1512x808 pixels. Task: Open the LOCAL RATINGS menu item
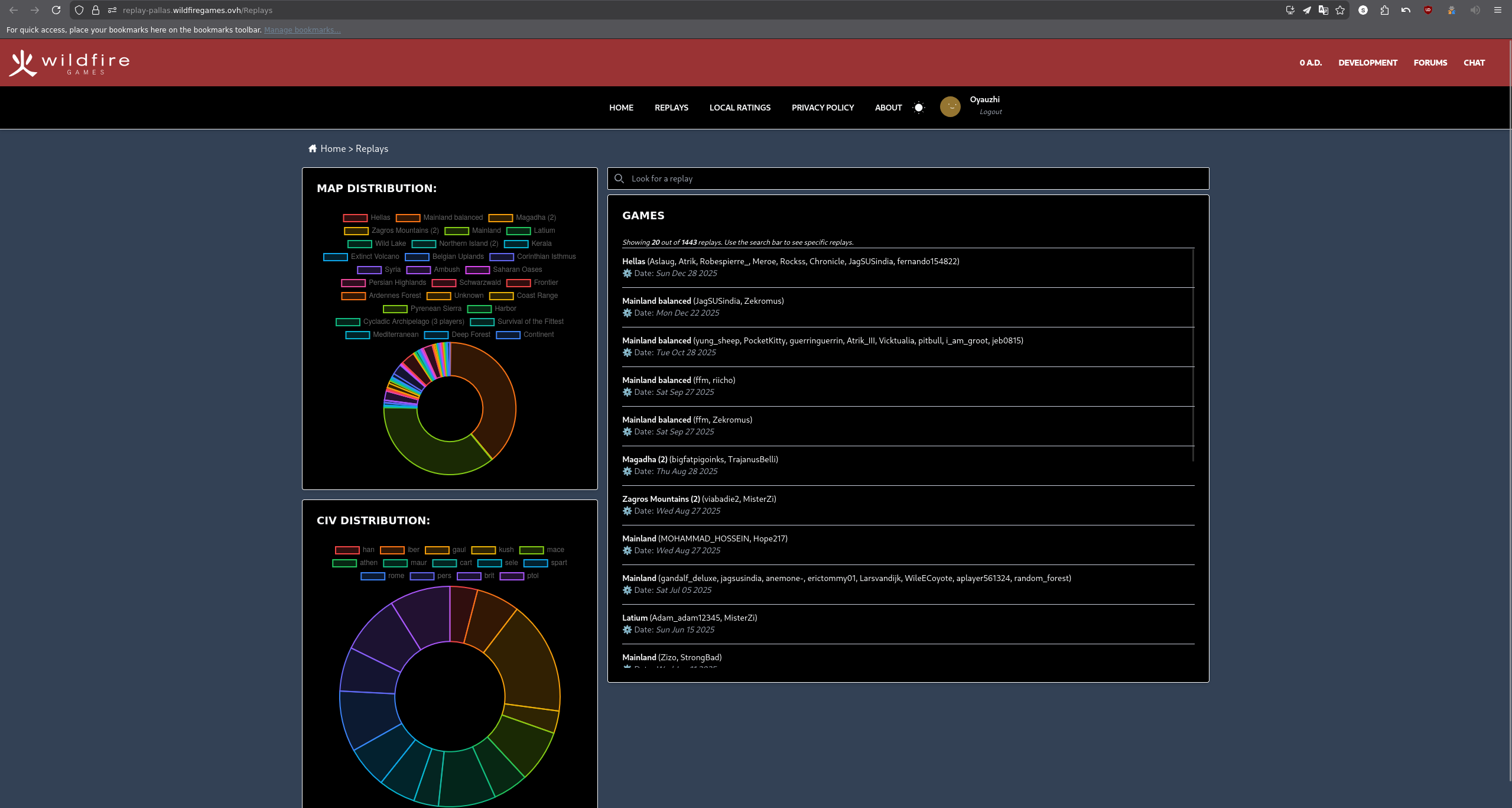tap(740, 108)
